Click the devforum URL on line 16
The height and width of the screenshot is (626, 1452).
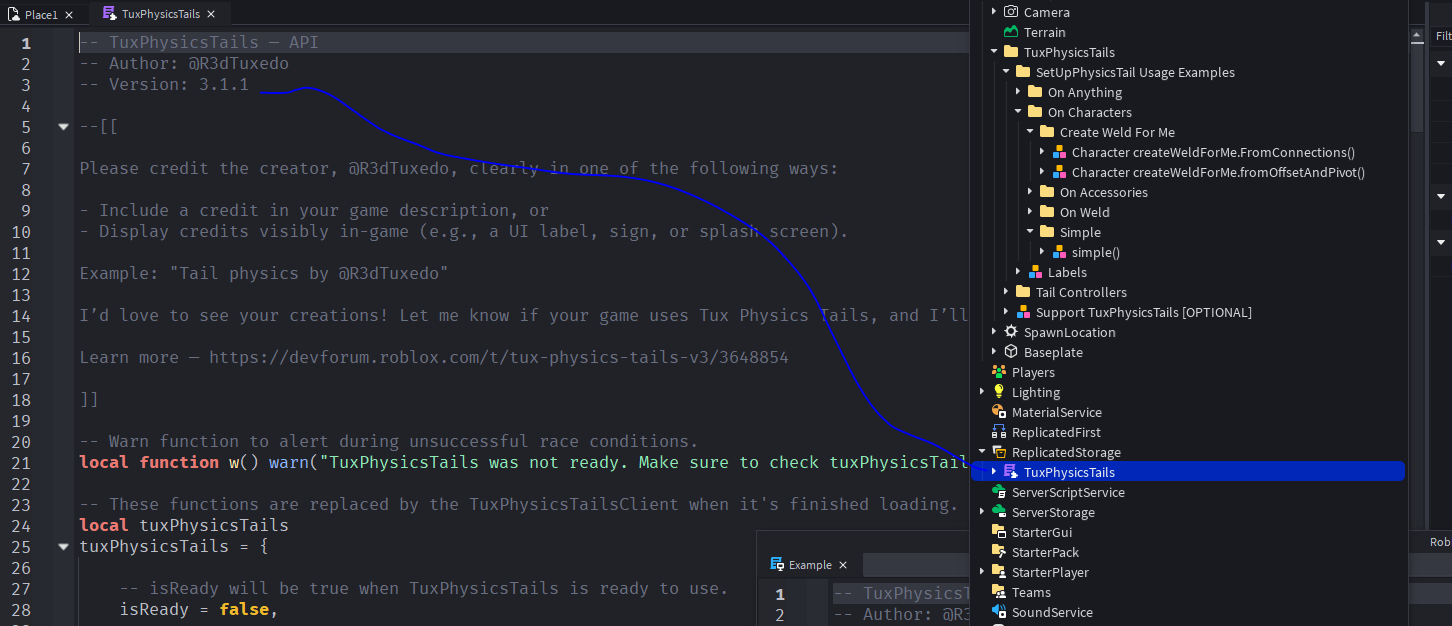(x=499, y=357)
